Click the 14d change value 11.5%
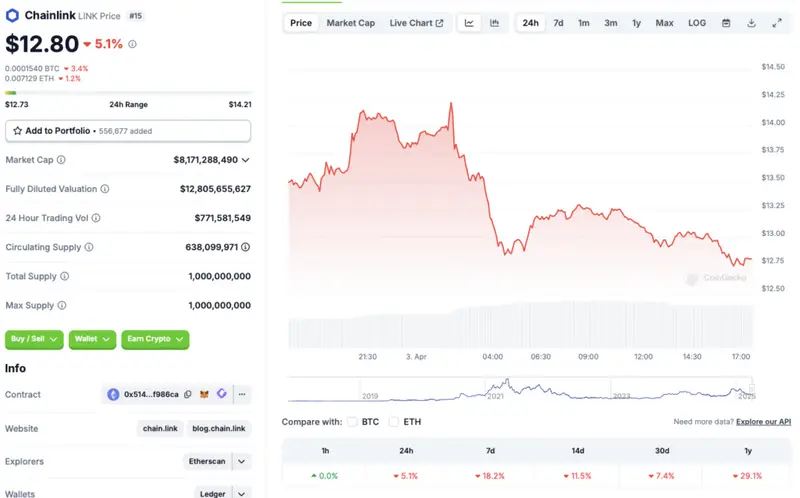 coord(578,476)
